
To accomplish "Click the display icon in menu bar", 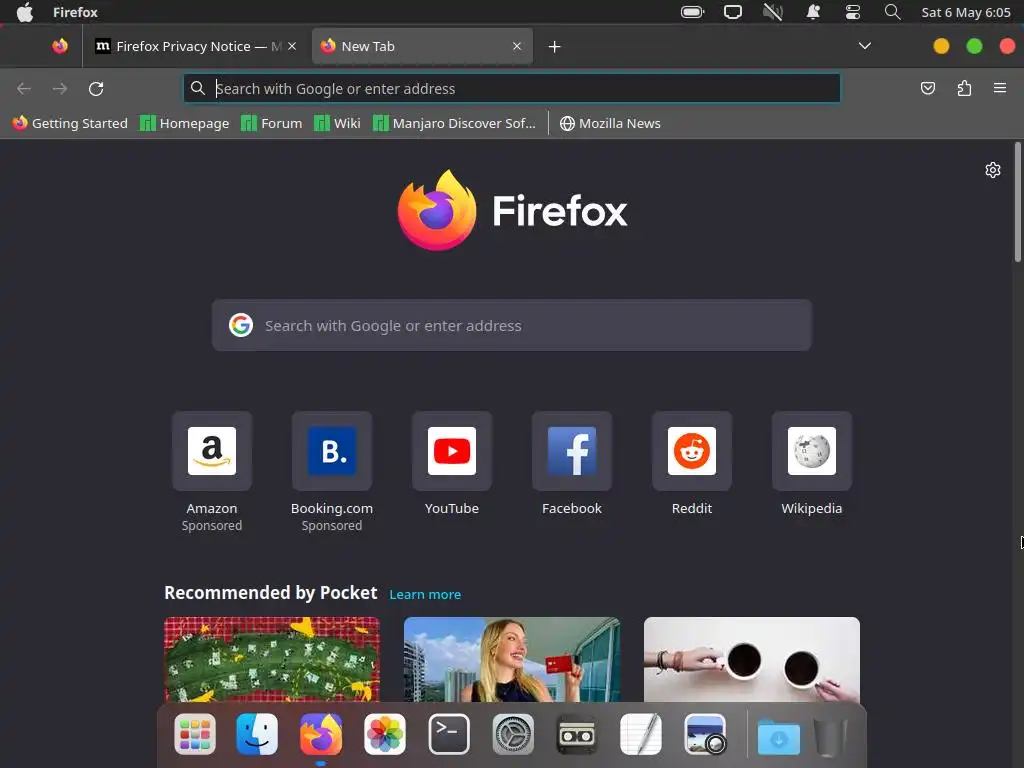I will pos(733,12).
